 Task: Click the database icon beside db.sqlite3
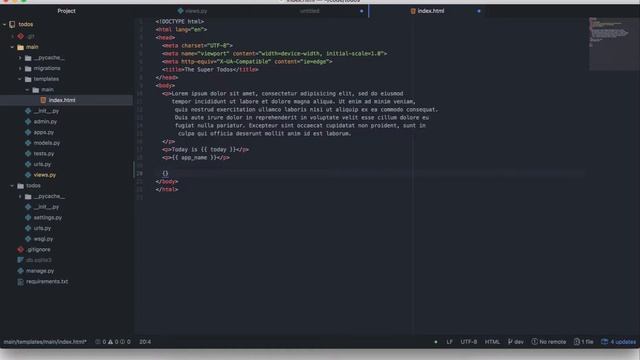pos(20,260)
